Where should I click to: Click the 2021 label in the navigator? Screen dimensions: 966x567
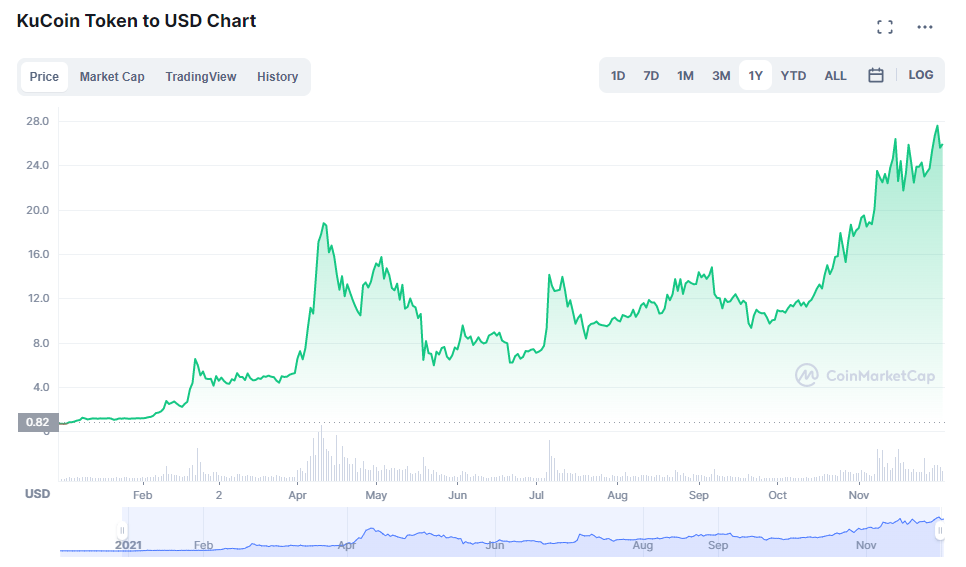point(128,545)
